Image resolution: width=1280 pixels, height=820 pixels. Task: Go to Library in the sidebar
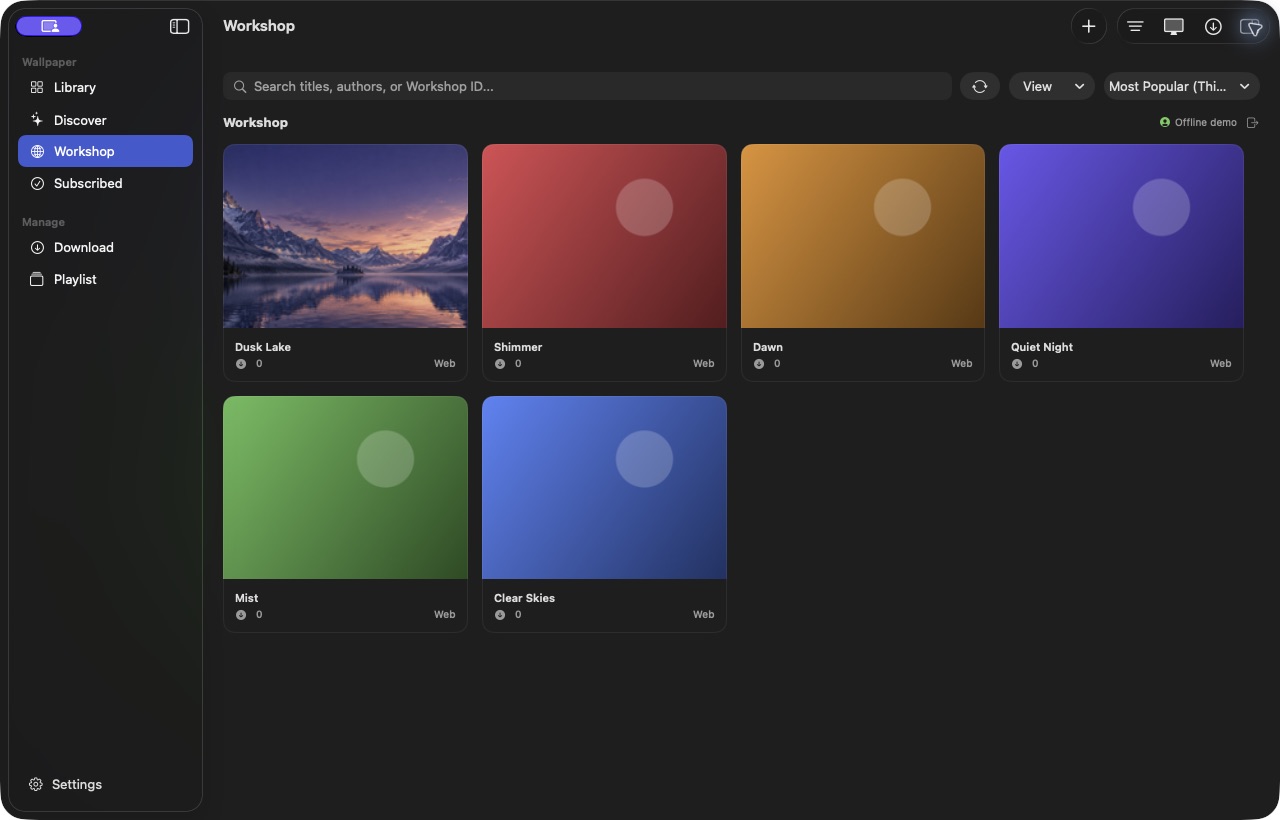[105, 87]
